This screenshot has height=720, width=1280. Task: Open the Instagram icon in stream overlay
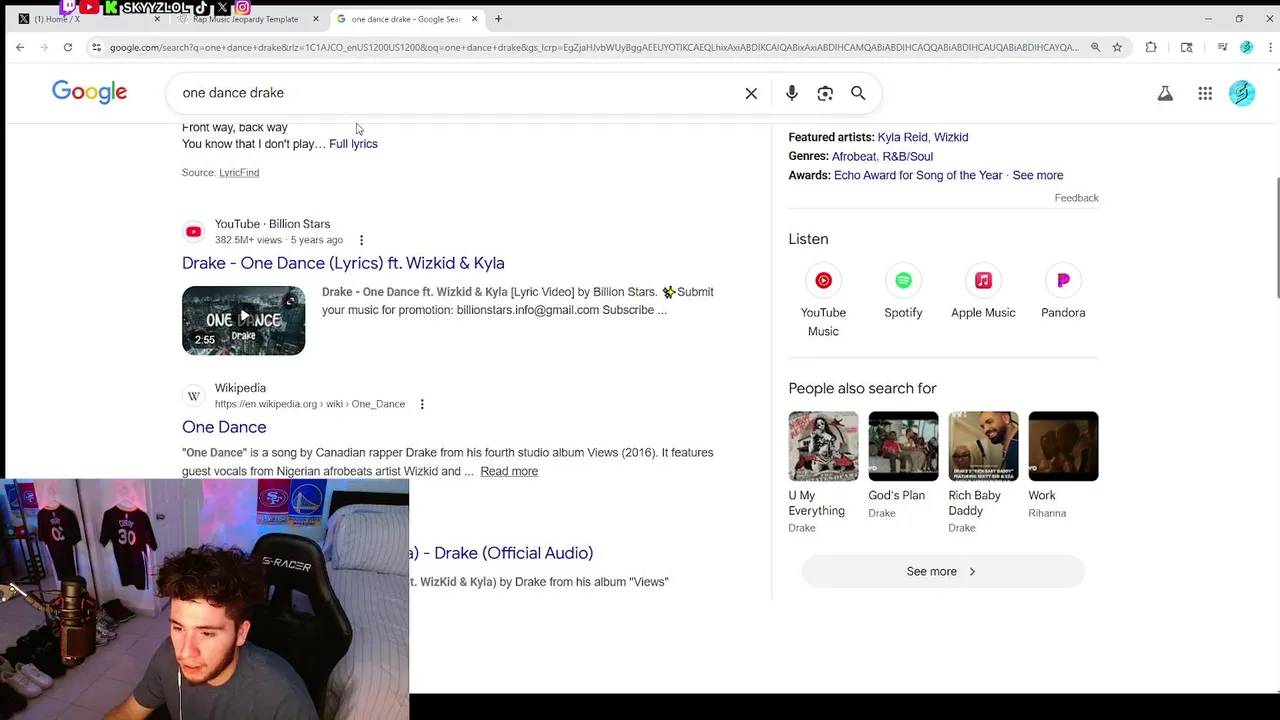[x=242, y=8]
